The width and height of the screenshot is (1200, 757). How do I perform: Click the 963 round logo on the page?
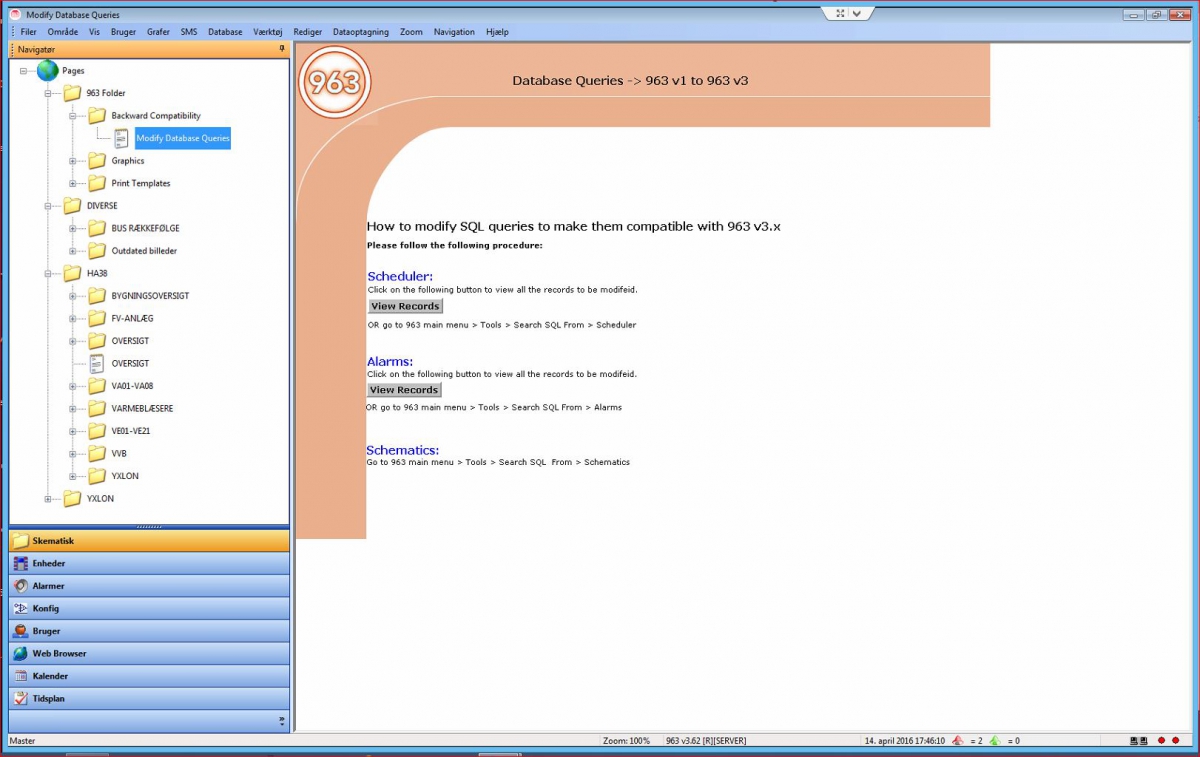(335, 82)
